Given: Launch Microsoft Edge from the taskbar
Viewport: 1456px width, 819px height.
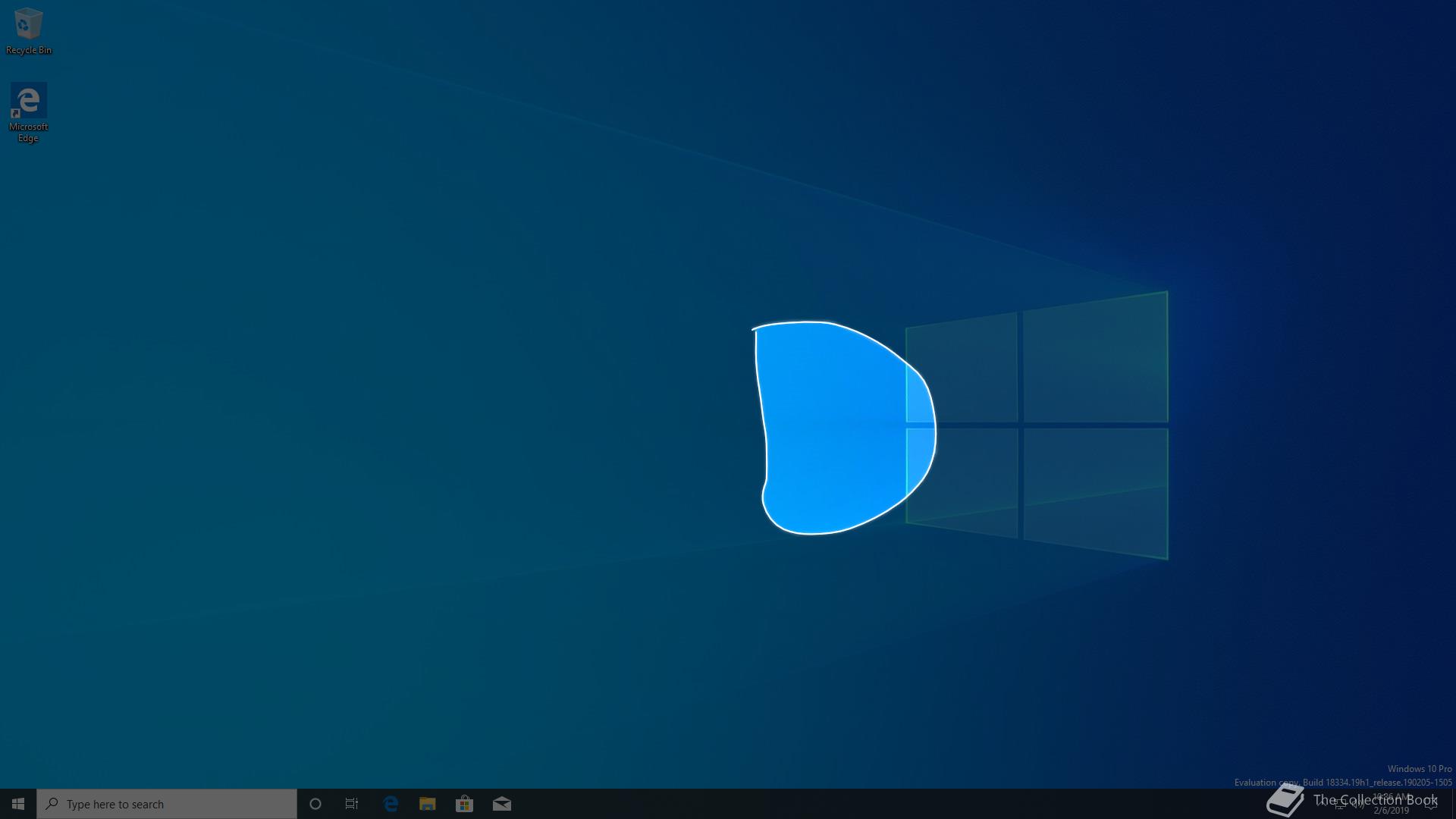Looking at the screenshot, I should click(x=391, y=804).
